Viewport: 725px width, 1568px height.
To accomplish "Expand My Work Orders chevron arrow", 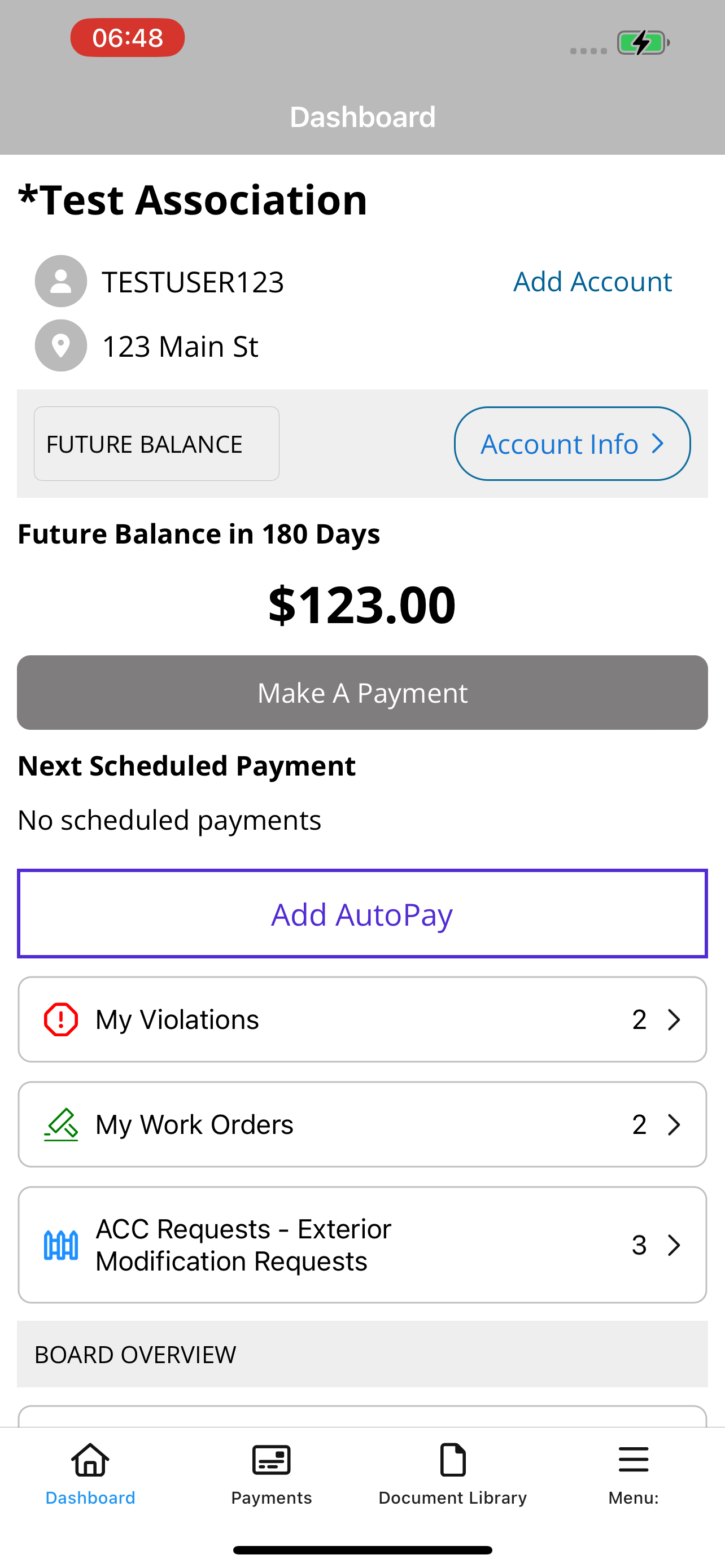I will coord(673,1124).
